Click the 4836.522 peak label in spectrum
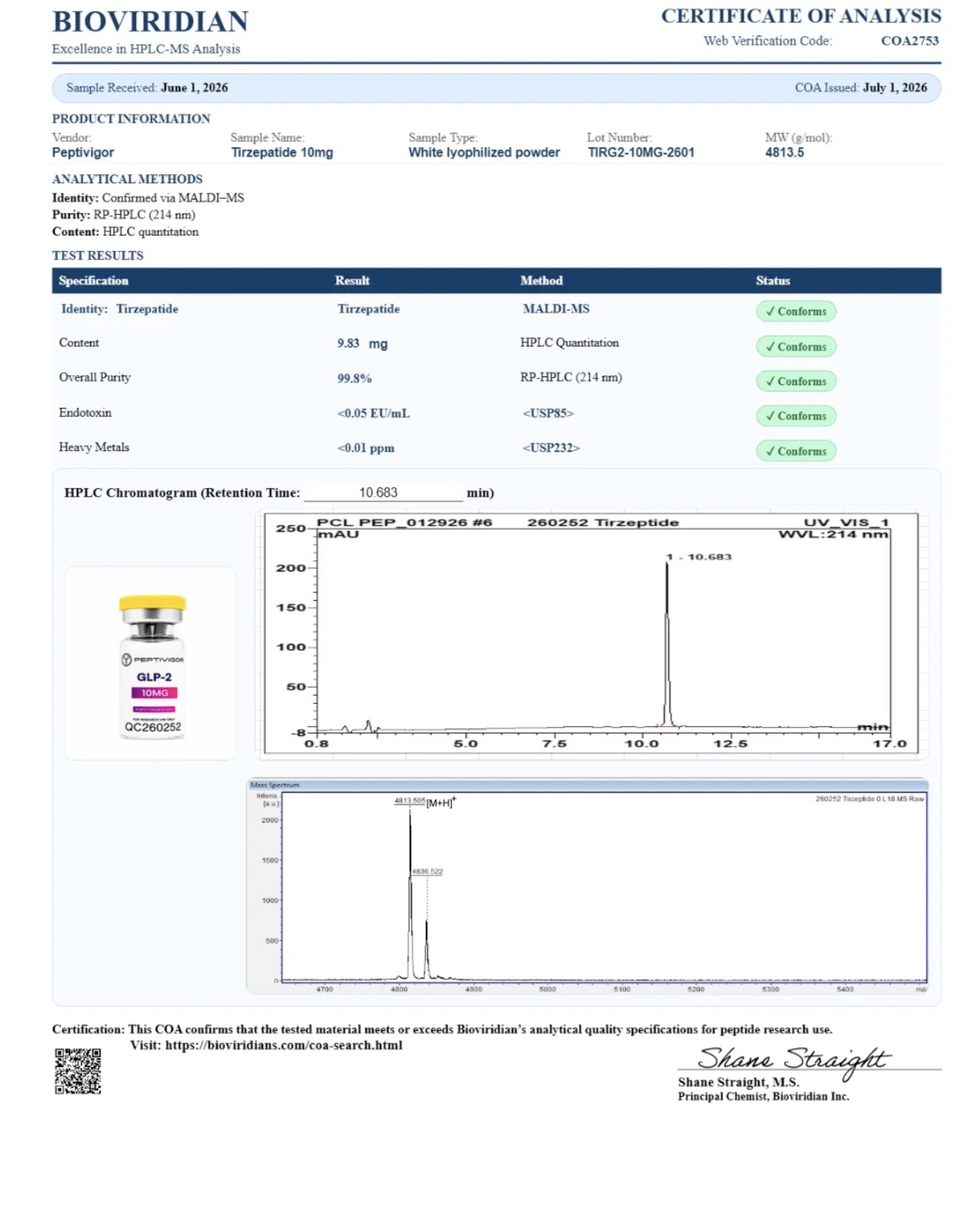This screenshot has width=976, height=1232. [427, 872]
